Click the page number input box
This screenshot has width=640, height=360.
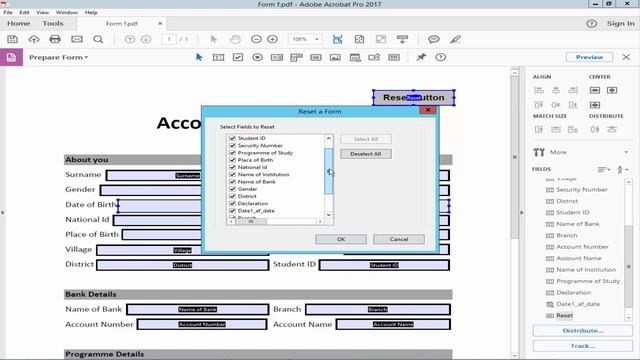pyautogui.click(x=169, y=39)
